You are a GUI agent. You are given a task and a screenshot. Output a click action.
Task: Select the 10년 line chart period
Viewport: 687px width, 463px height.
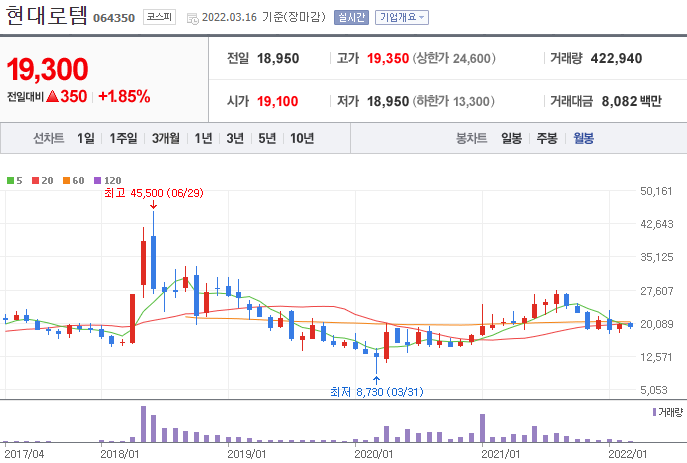tap(302, 138)
